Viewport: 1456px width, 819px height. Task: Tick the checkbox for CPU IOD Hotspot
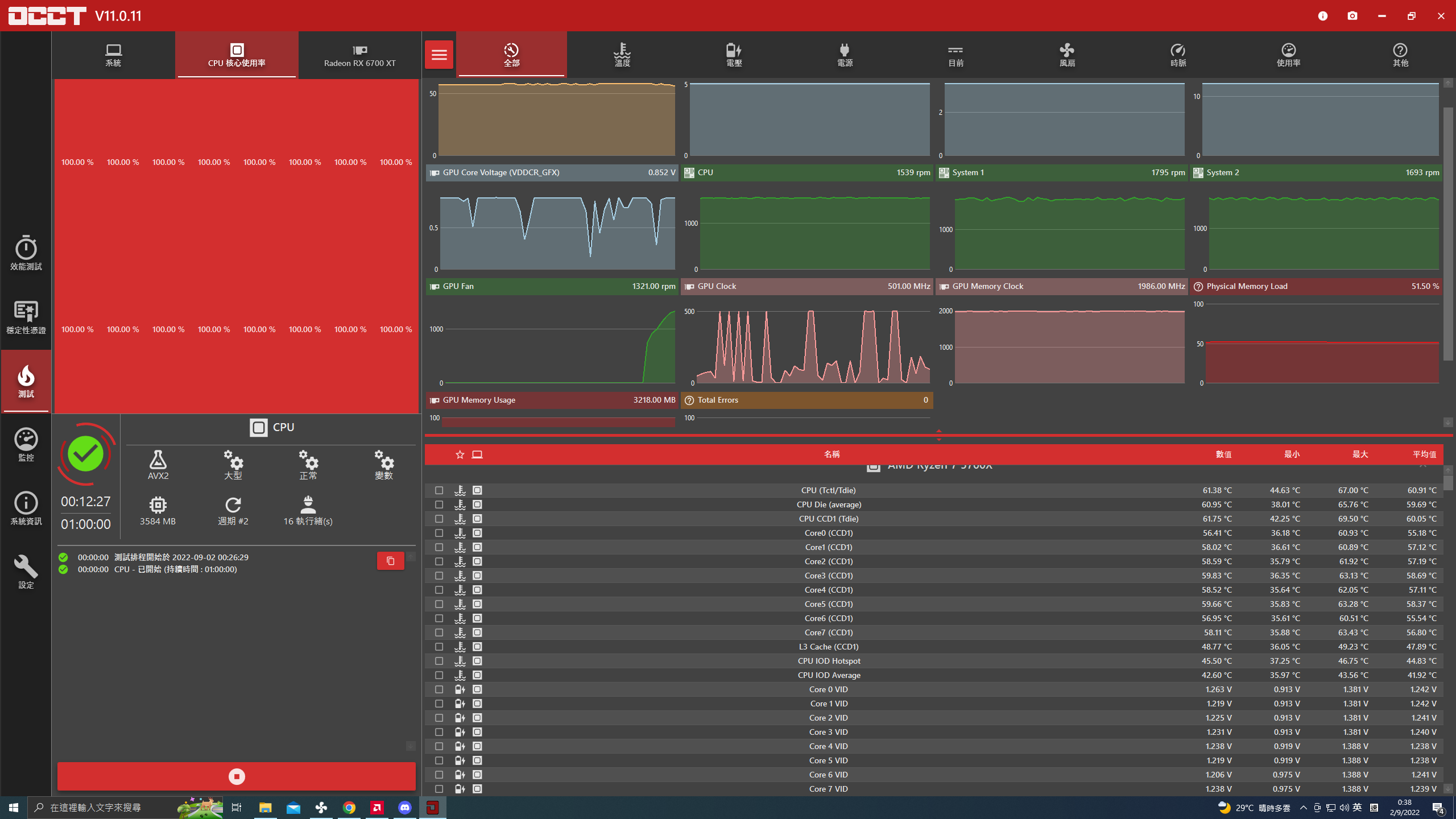click(x=439, y=661)
